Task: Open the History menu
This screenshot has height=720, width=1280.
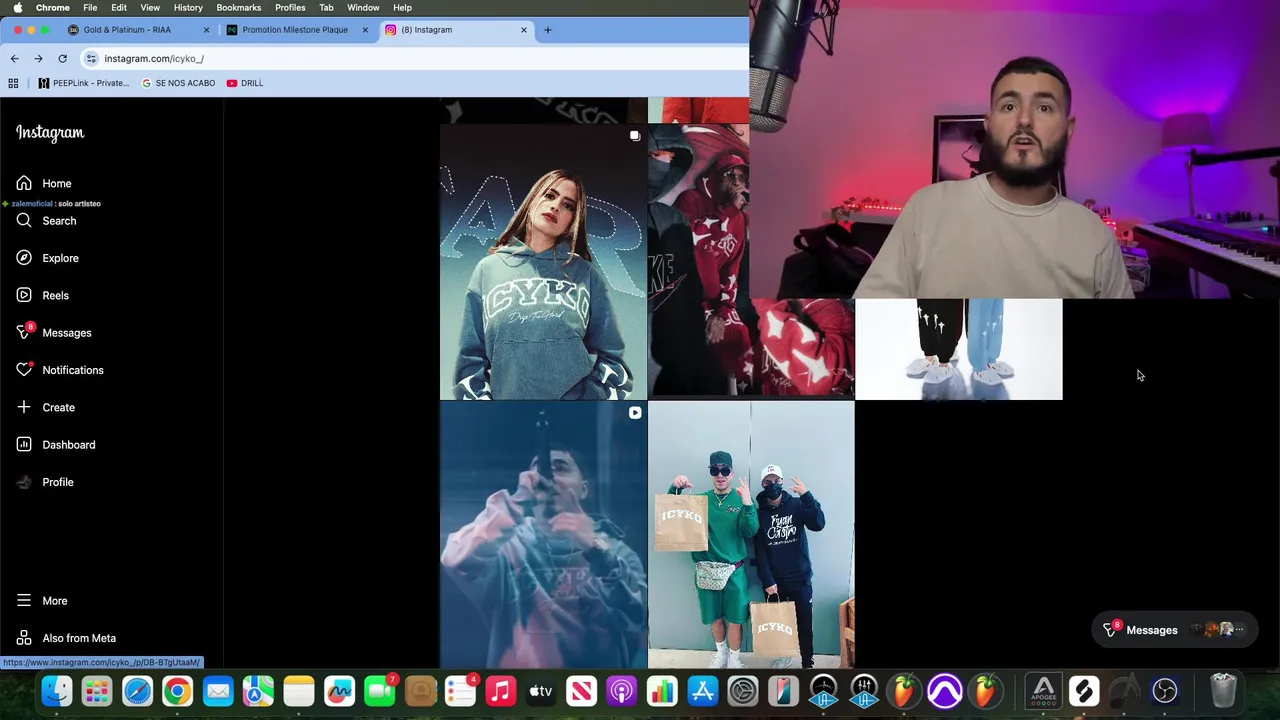Action: point(188,8)
